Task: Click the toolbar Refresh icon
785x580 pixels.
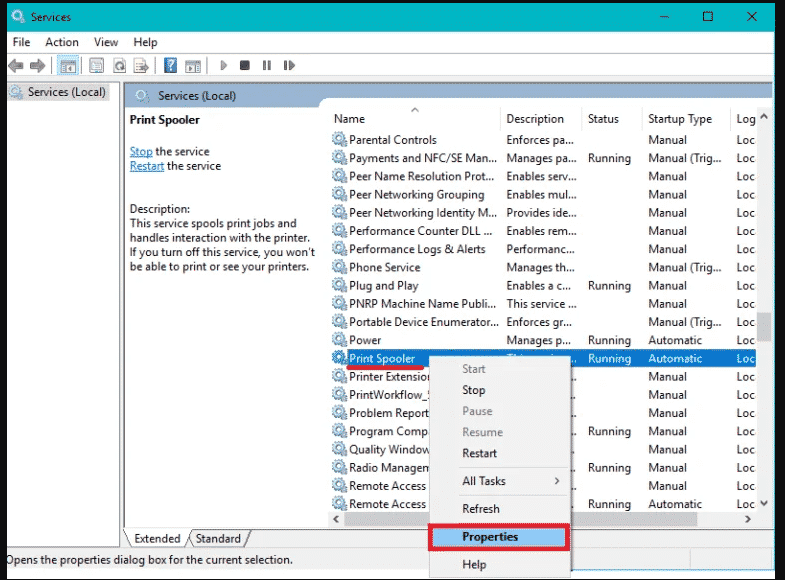Action: click(x=119, y=66)
